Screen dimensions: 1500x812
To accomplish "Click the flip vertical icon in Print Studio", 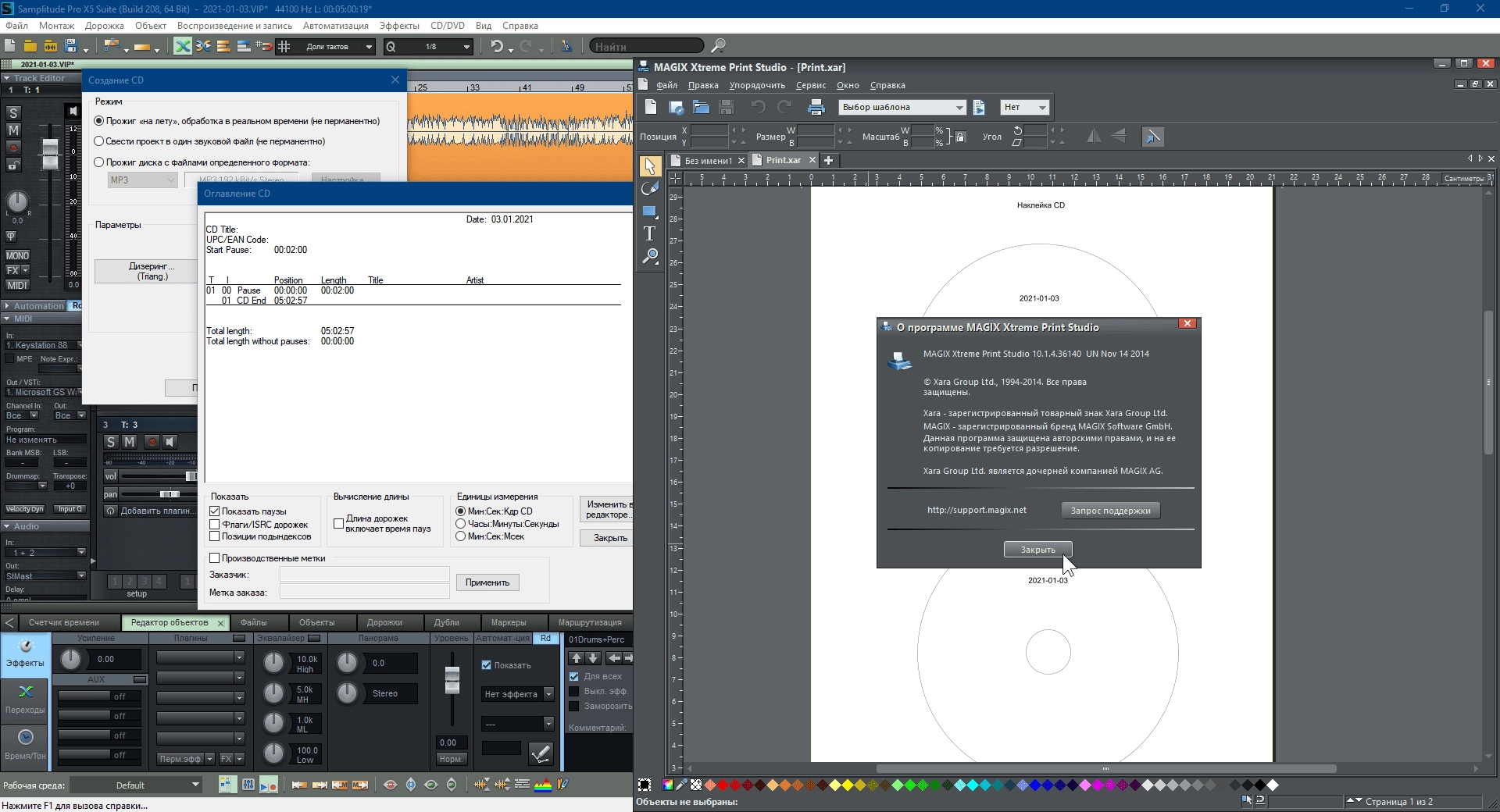I will click(x=1119, y=136).
